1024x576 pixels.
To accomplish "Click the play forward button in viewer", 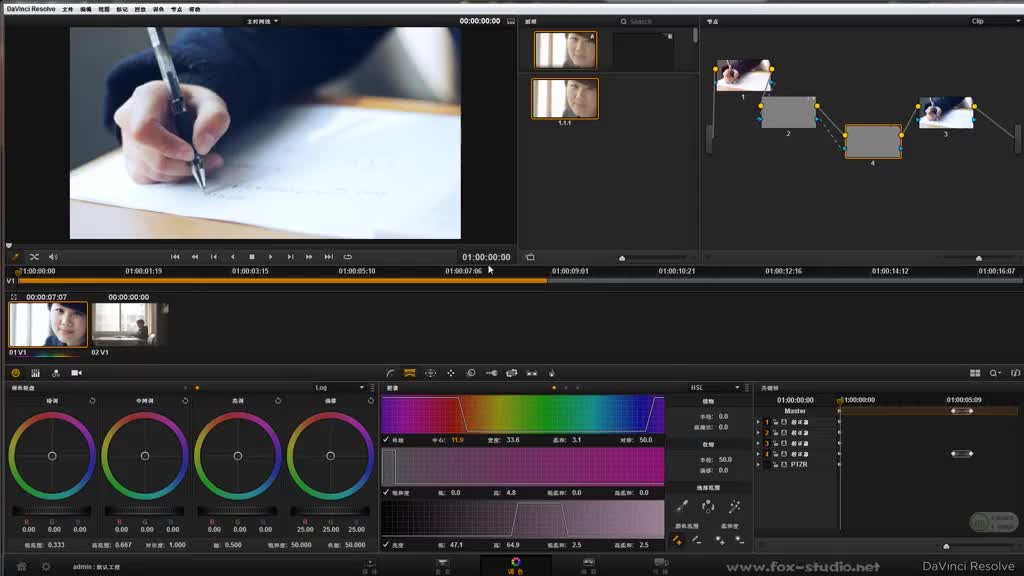I will [x=270, y=257].
